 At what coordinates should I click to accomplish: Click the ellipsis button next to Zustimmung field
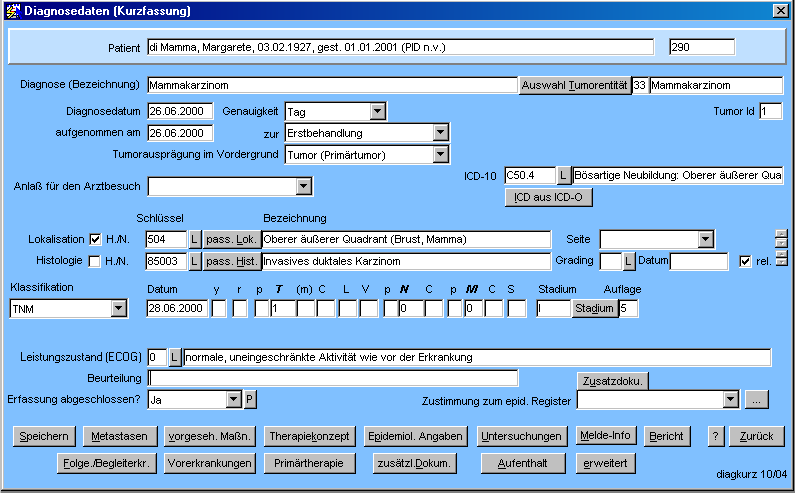pos(757,399)
